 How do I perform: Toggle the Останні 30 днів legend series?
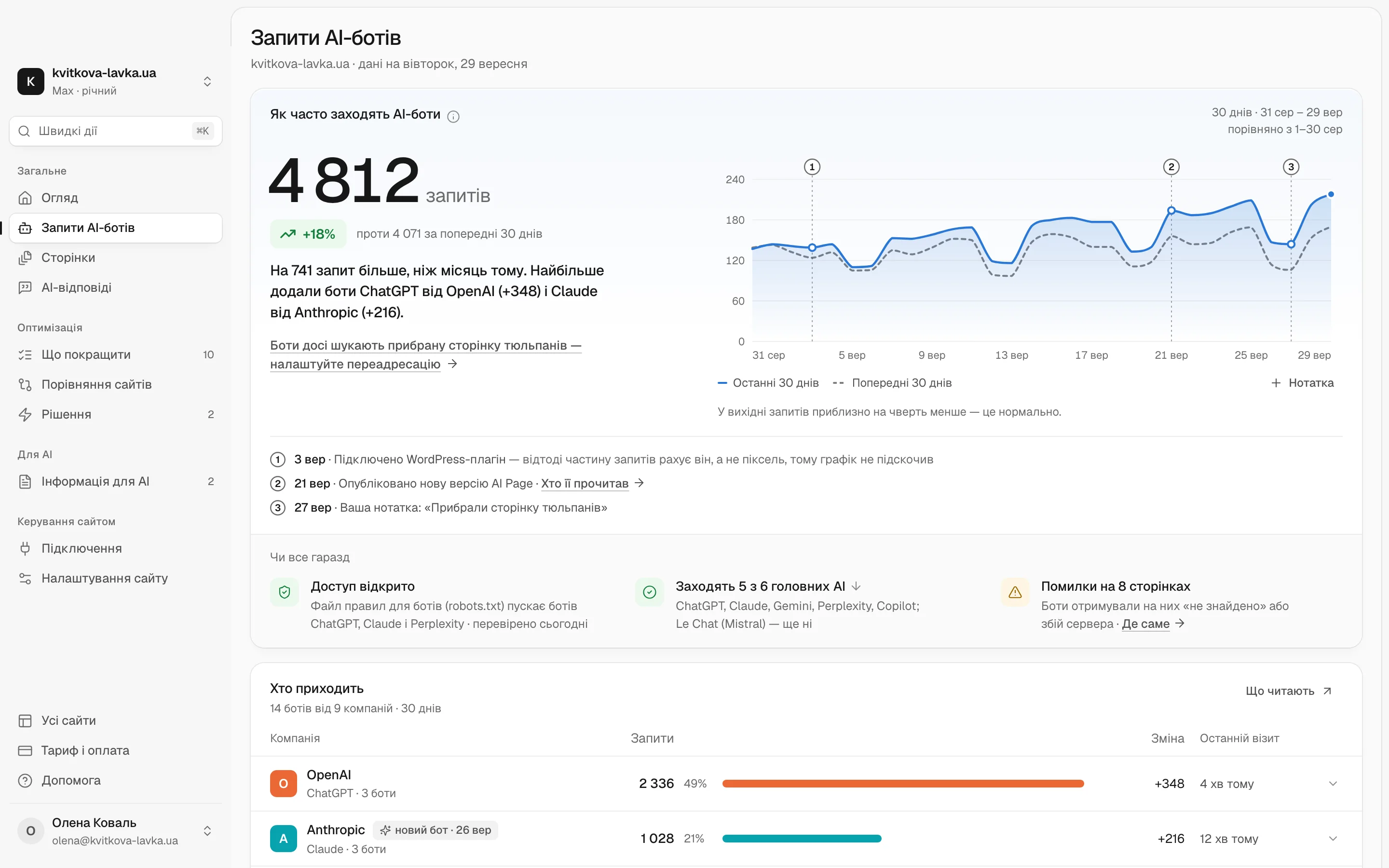[x=769, y=383]
